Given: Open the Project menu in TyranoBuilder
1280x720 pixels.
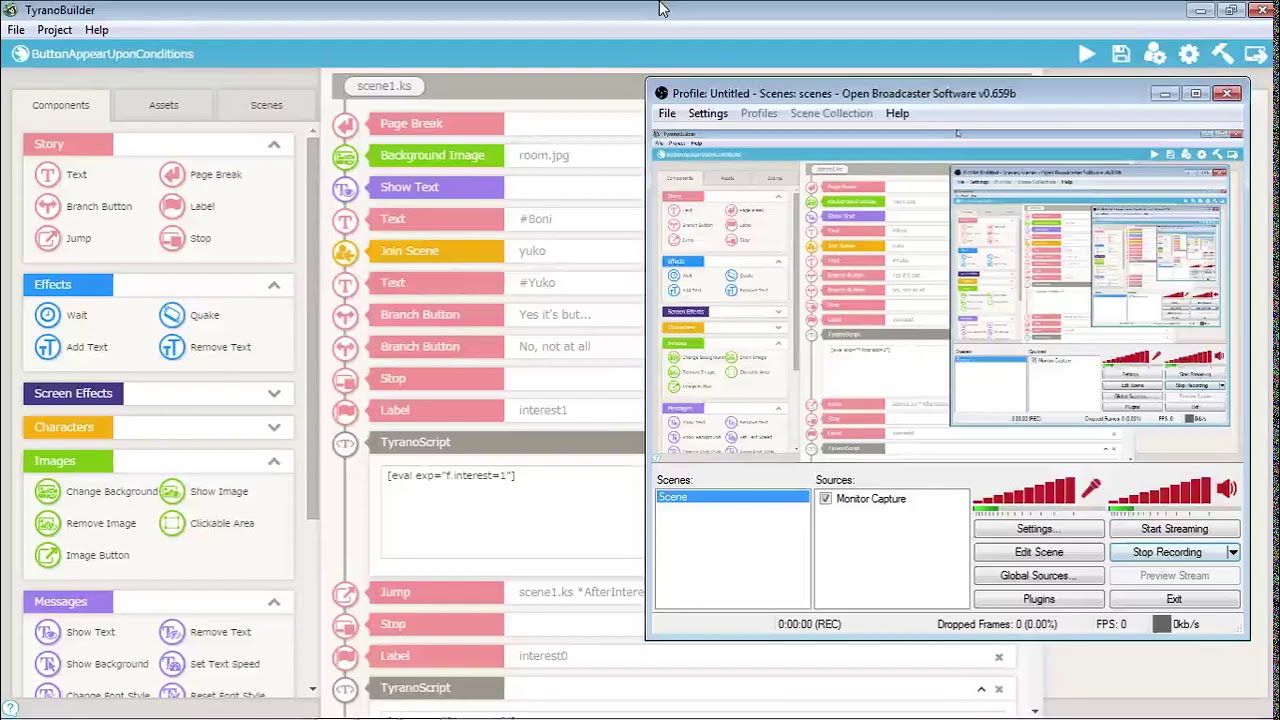Looking at the screenshot, I should tap(55, 30).
